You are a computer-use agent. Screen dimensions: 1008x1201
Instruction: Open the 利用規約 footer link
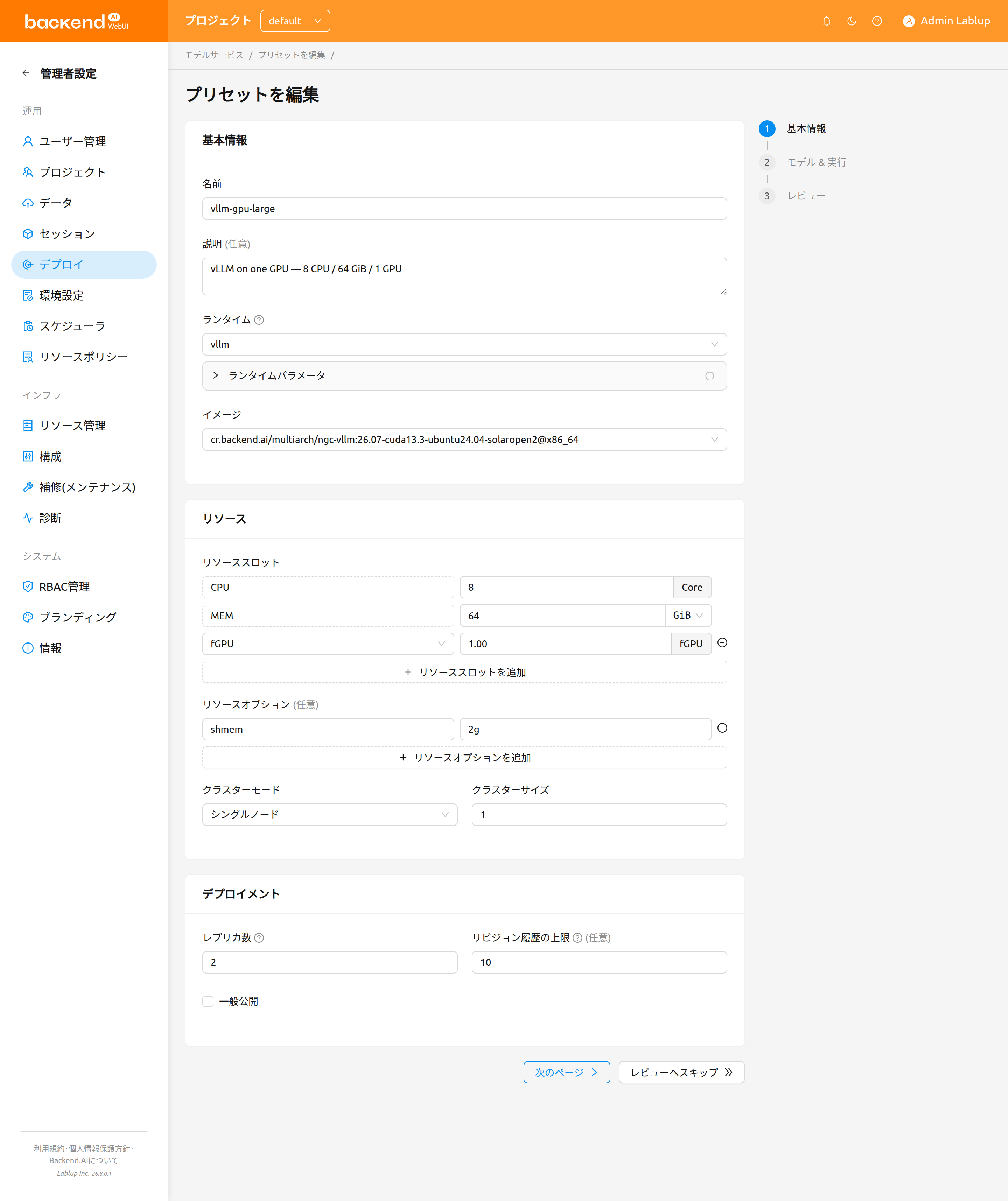49,1149
